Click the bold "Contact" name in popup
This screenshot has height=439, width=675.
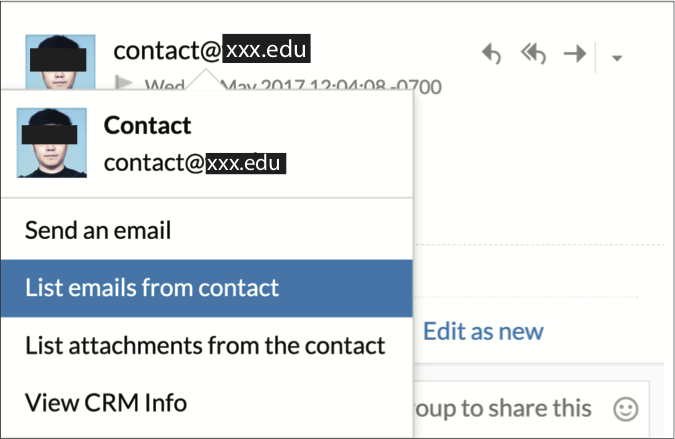[x=147, y=127]
